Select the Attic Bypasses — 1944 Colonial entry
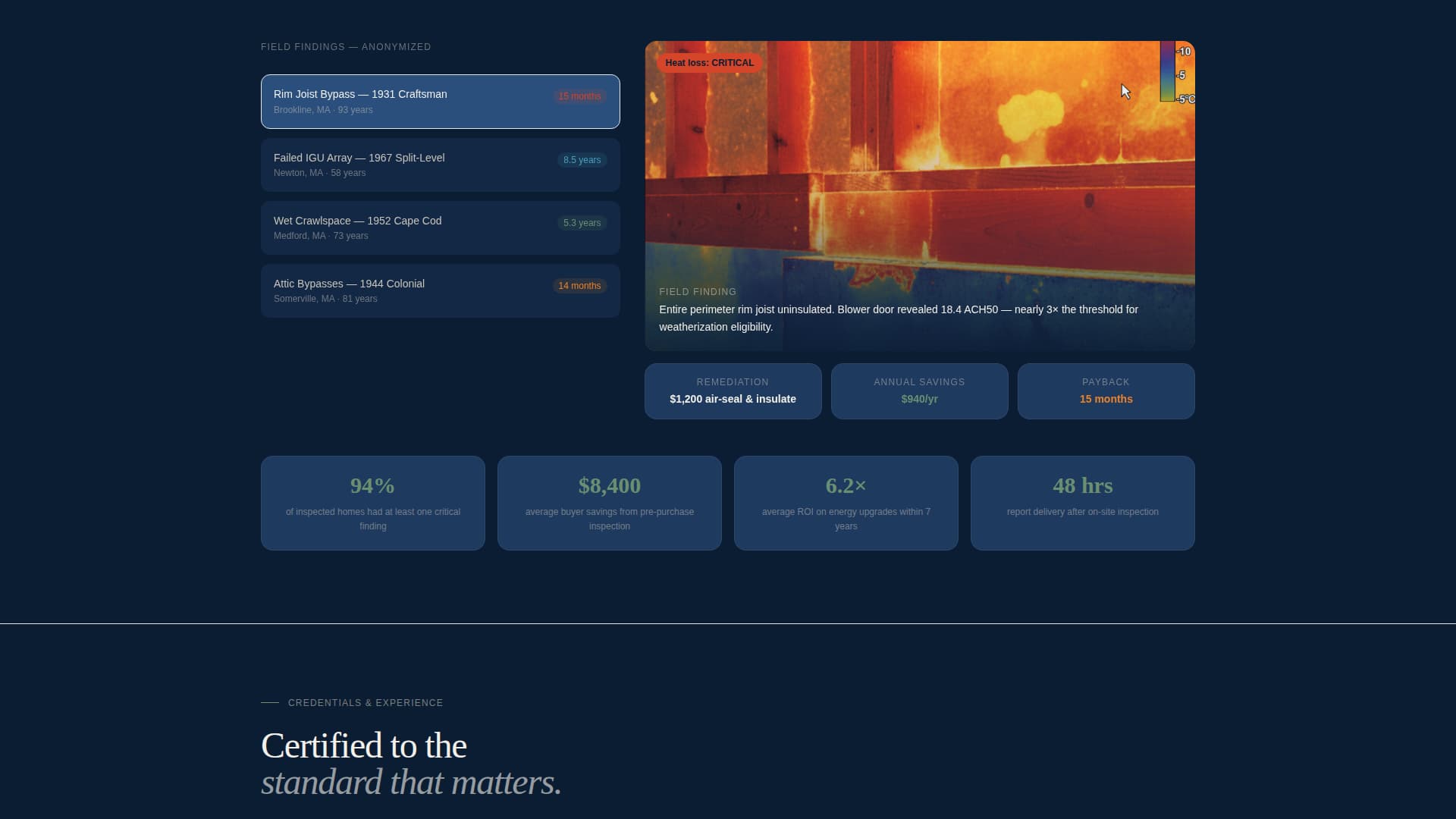The image size is (1456, 819). (440, 290)
